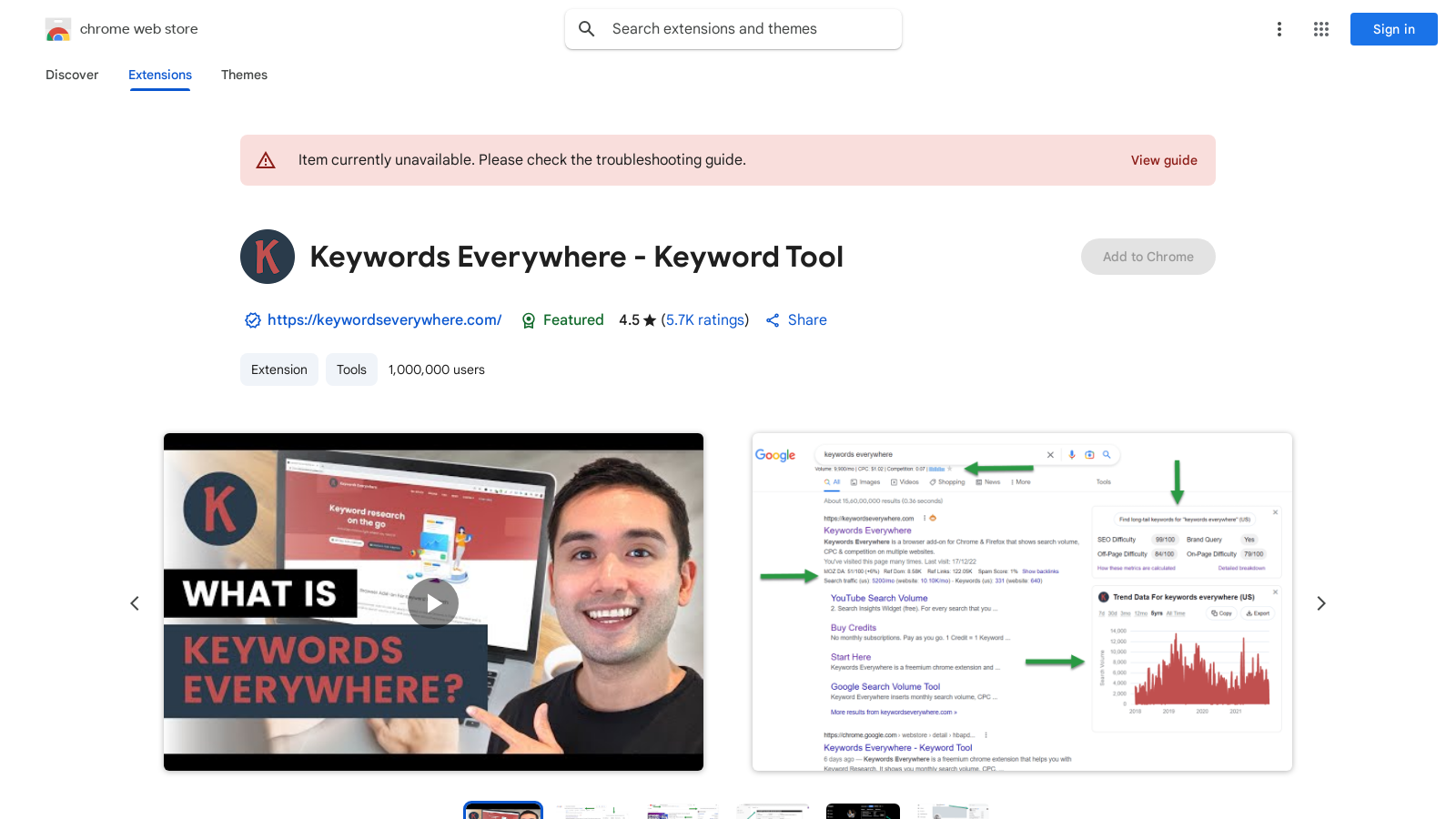Show the previous screenshot with left arrow

[135, 602]
